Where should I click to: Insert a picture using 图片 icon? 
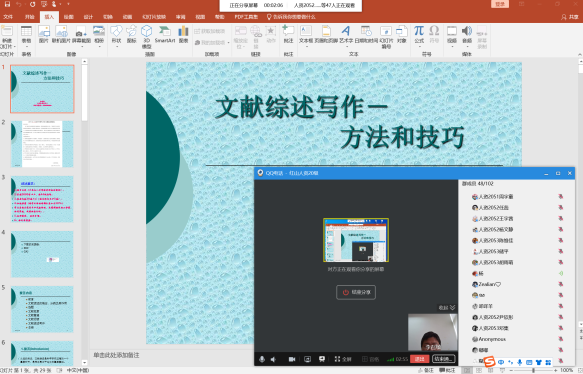[44, 35]
